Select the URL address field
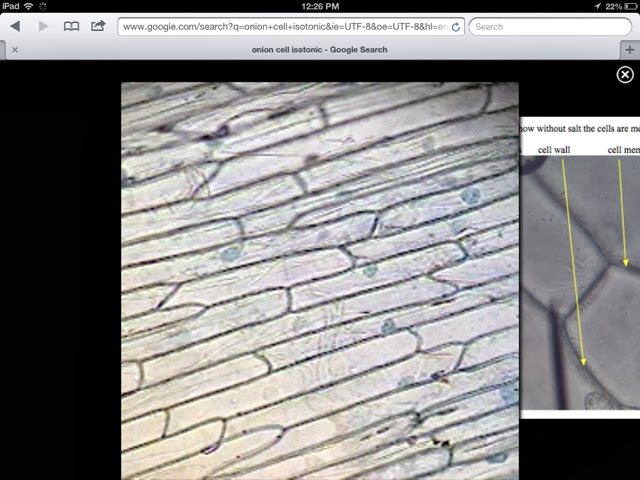The width and height of the screenshot is (640, 480). coord(291,27)
